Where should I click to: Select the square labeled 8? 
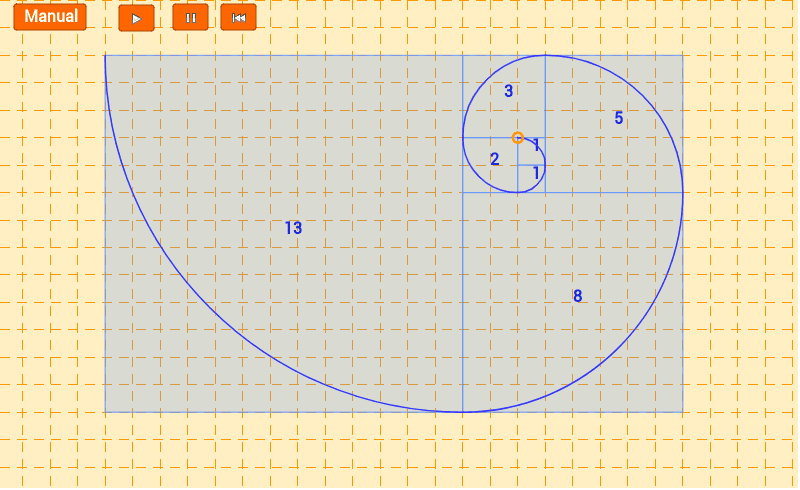(x=572, y=302)
